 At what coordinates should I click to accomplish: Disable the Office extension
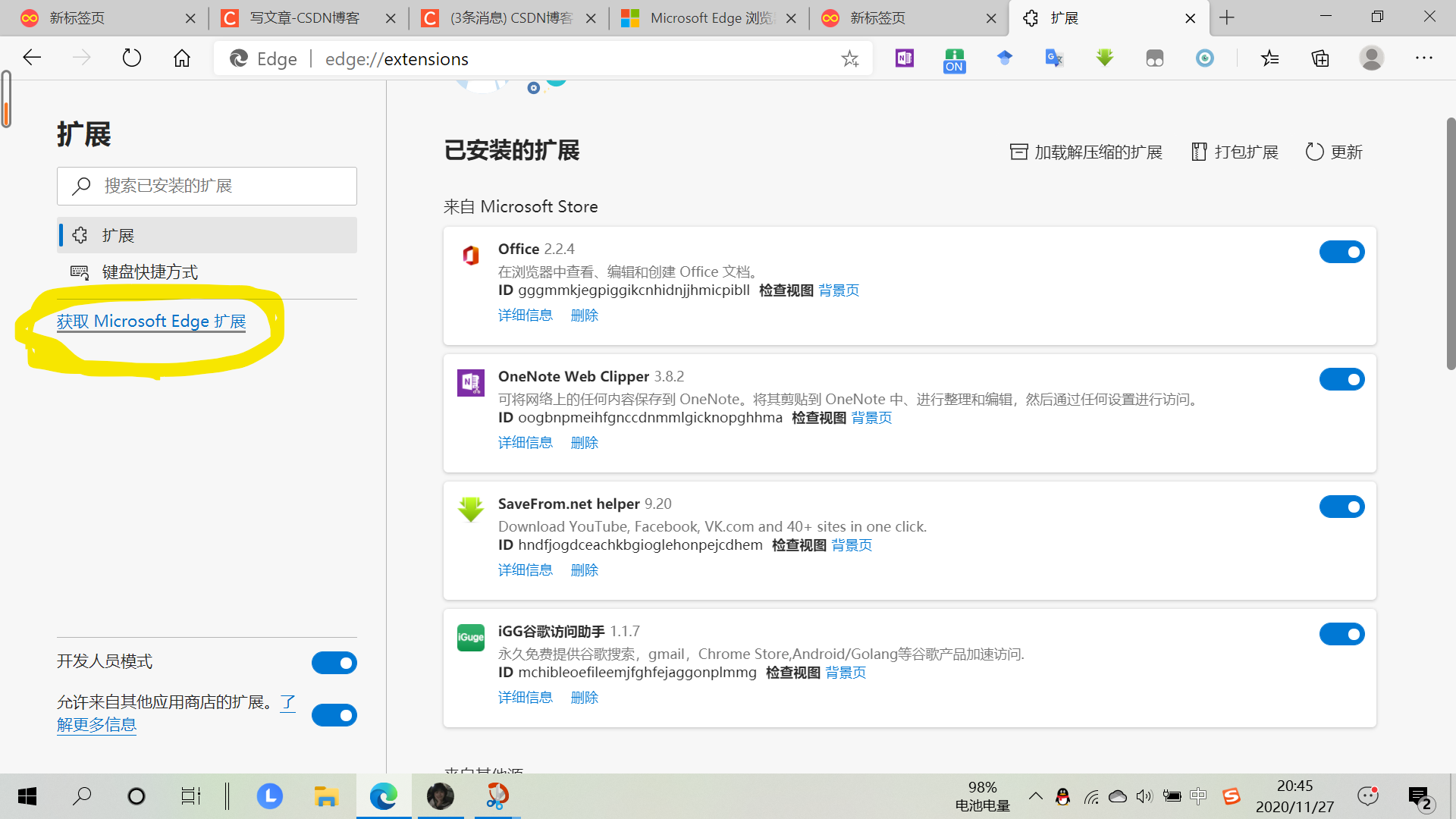1341,251
